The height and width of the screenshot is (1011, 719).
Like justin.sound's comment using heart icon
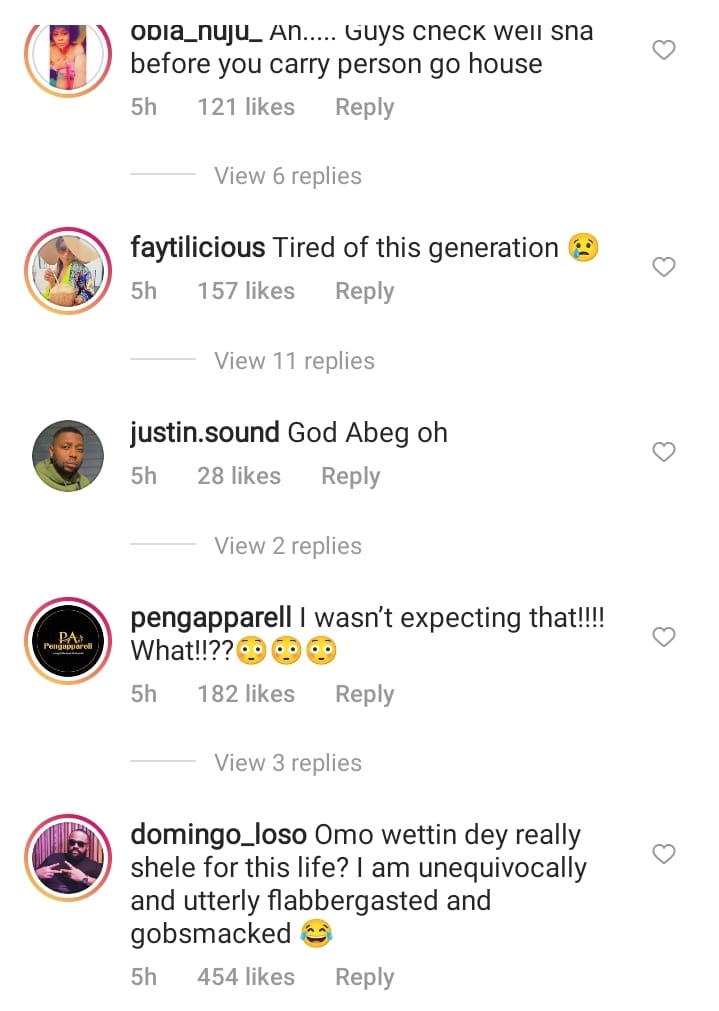(664, 452)
